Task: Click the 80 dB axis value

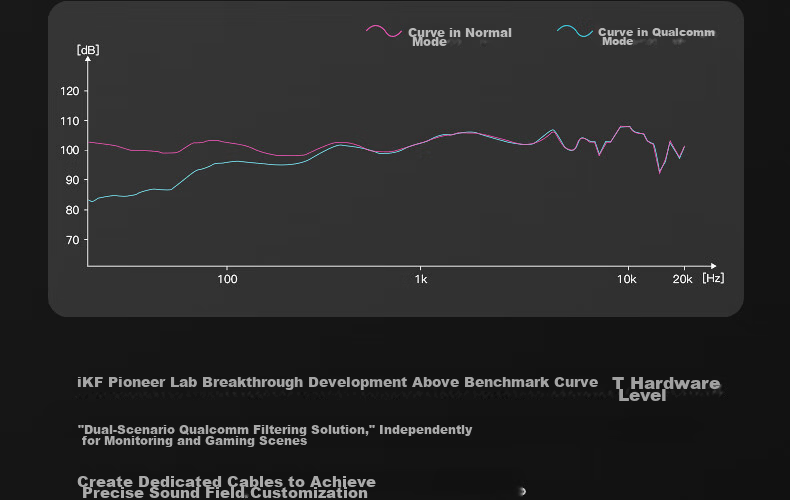Action: pyautogui.click(x=73, y=210)
